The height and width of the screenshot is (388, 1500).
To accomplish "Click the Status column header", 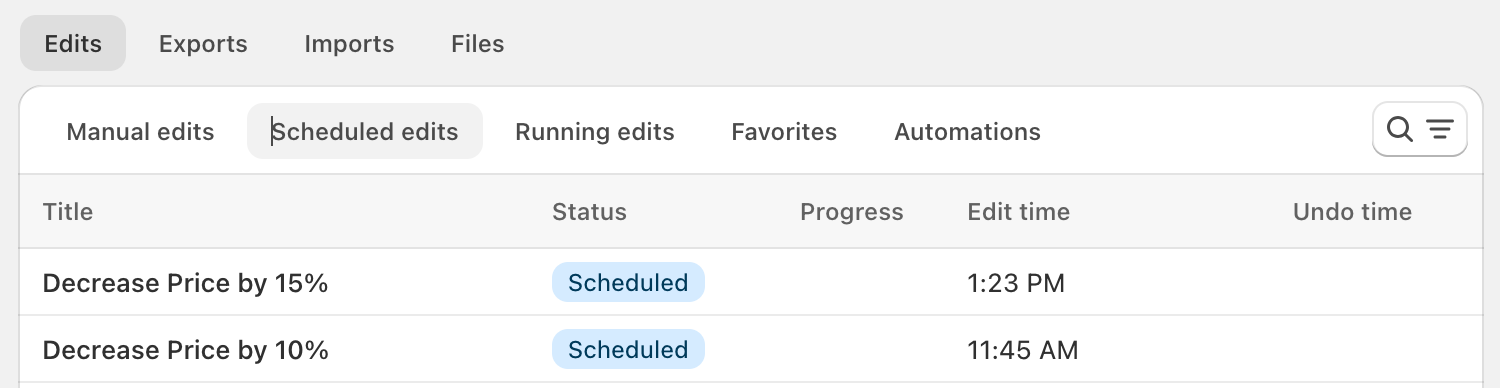I will (x=589, y=212).
